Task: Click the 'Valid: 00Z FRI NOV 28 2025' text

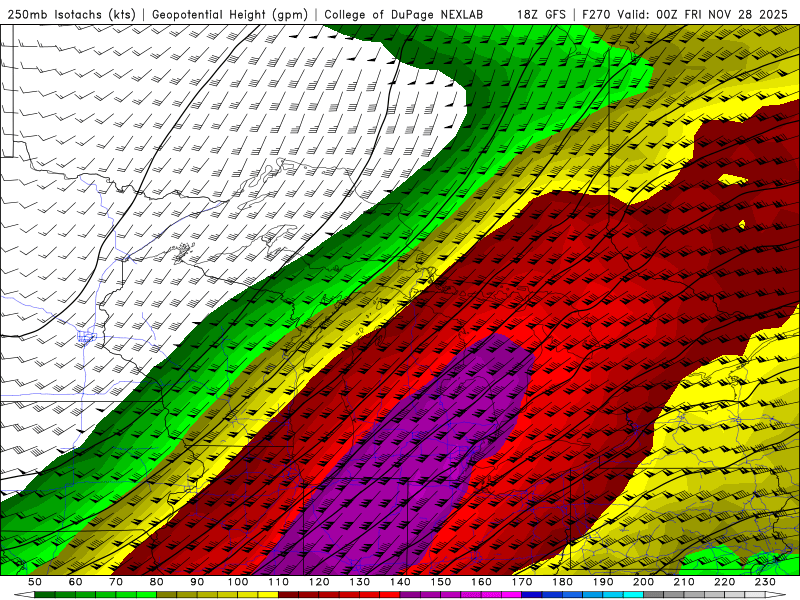Action: (703, 15)
